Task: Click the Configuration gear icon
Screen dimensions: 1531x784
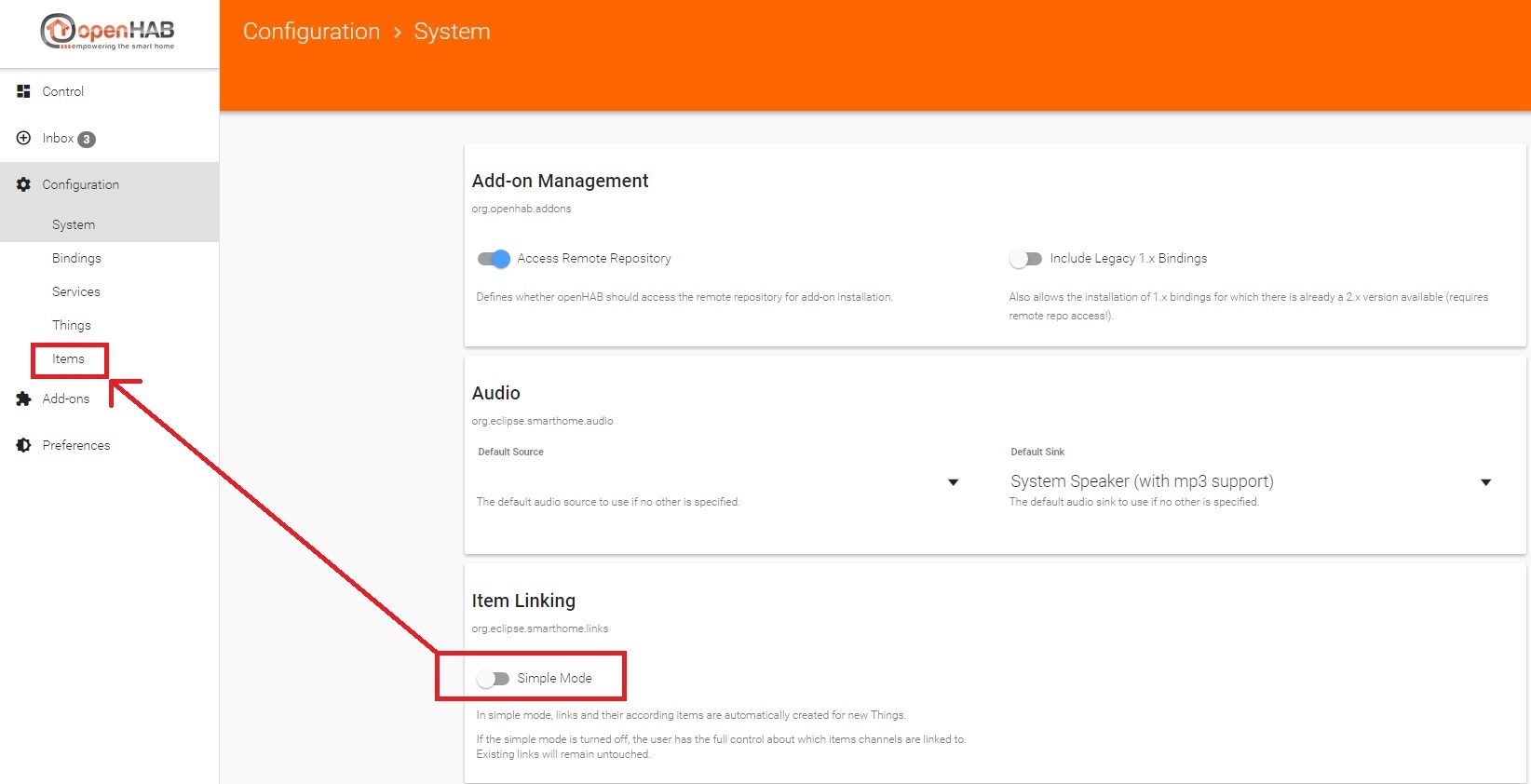Action: [x=23, y=184]
